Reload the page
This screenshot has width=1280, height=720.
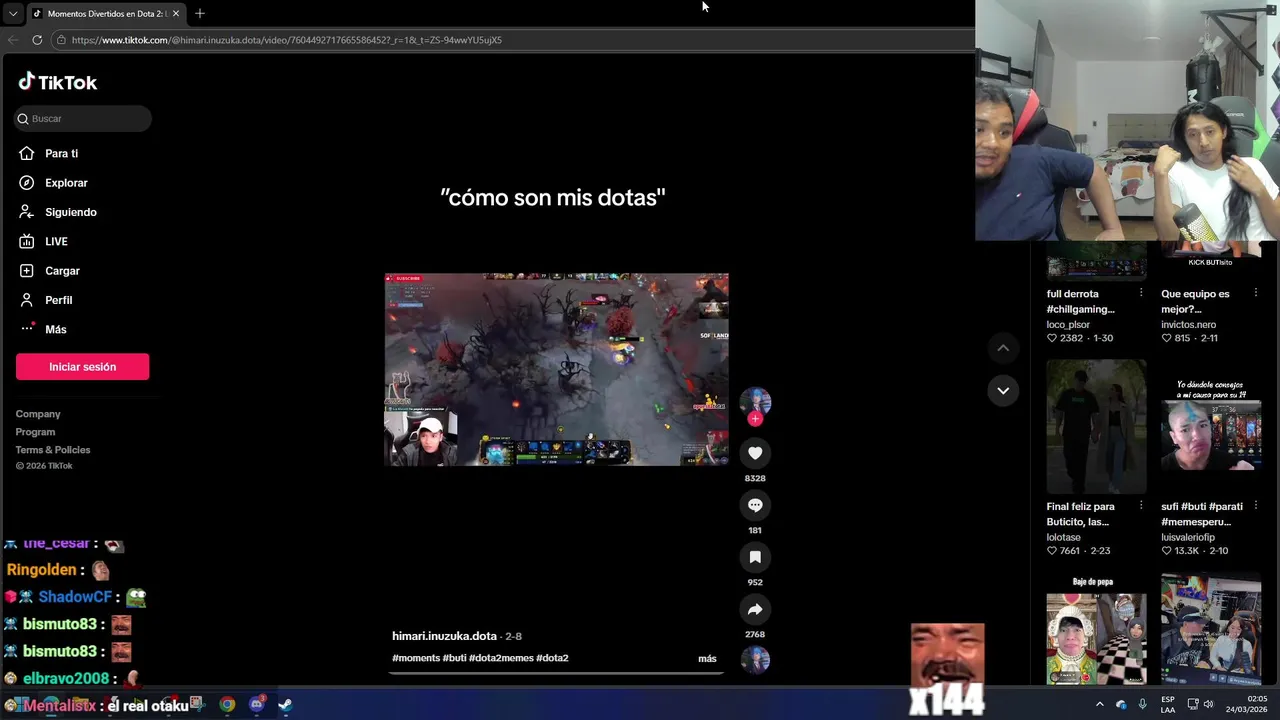click(37, 40)
